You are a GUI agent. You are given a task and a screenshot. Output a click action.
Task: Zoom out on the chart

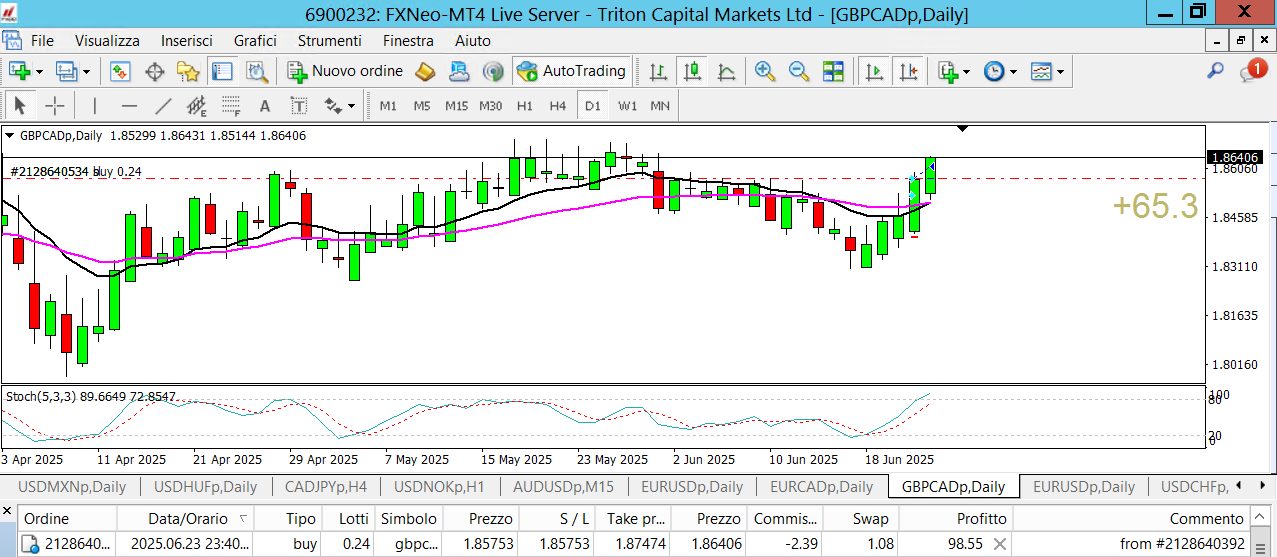[x=799, y=71]
